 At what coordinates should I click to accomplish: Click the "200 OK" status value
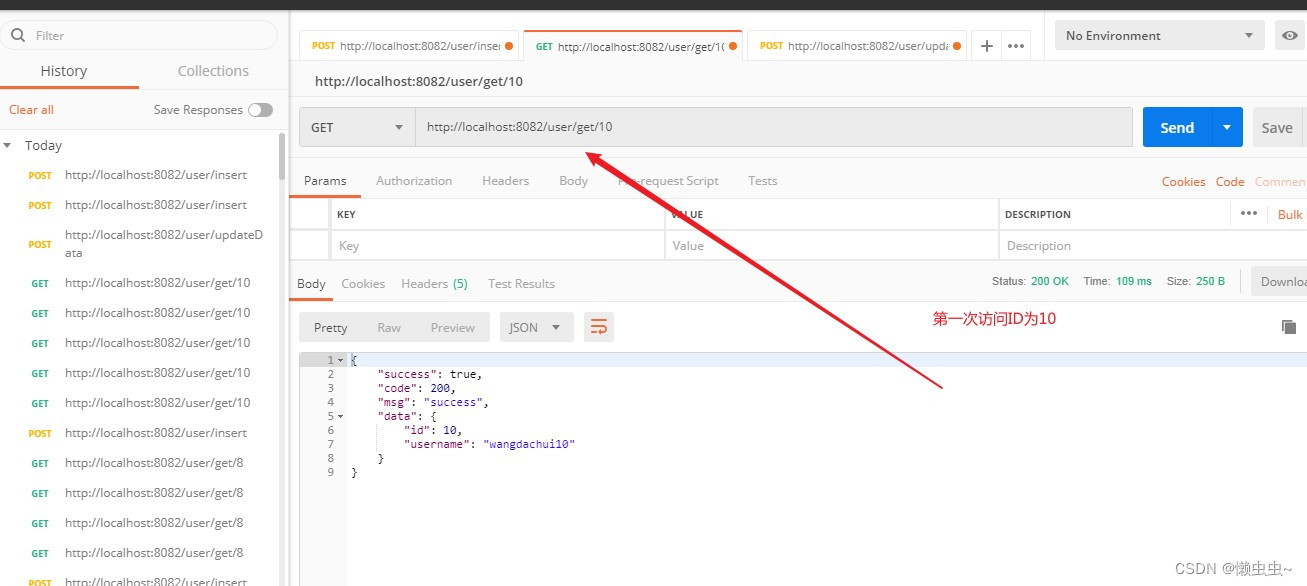pyautogui.click(x=1050, y=281)
